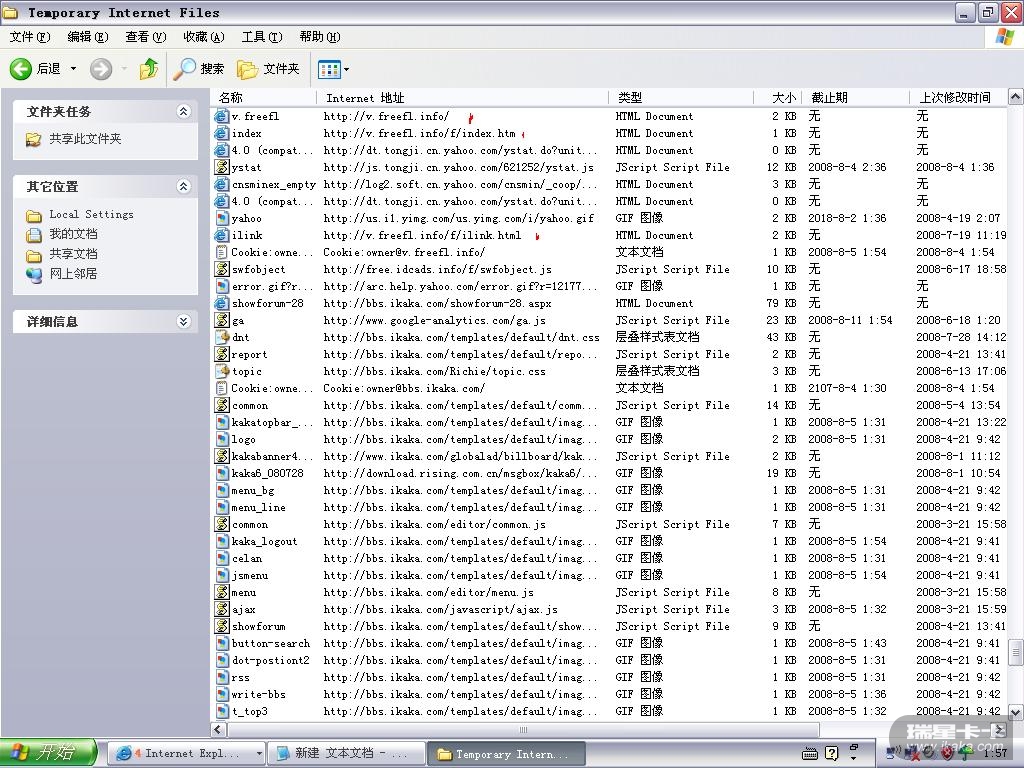Viewport: 1024px width, 768px height.
Task: Click the horizontal scrollbar left arrow
Action: (x=219, y=729)
